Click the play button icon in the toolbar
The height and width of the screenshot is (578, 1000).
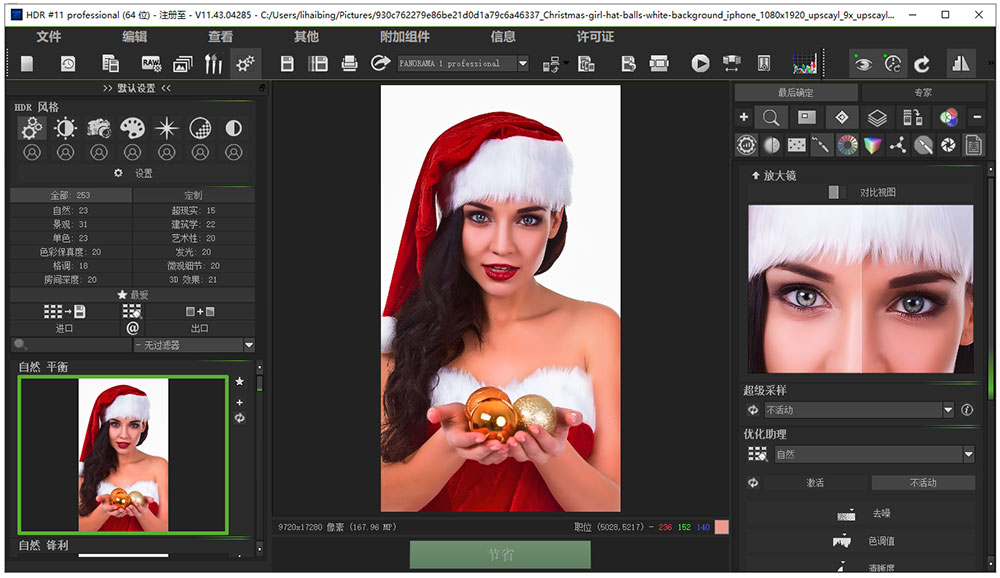pyautogui.click(x=700, y=63)
